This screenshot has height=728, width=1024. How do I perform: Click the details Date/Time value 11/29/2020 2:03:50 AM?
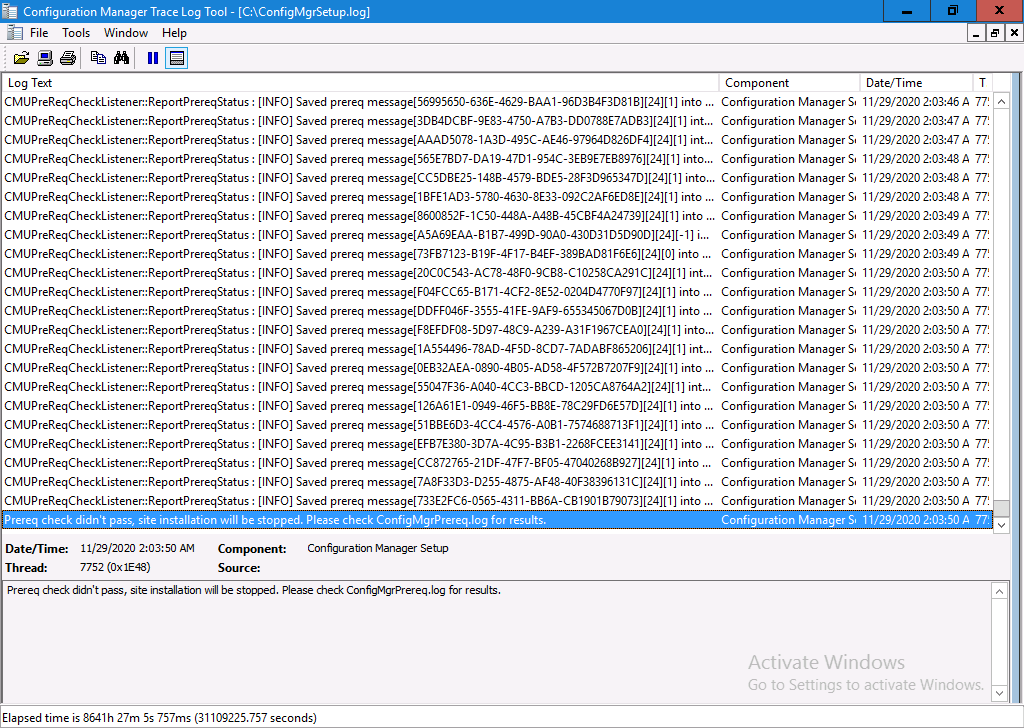tap(137, 548)
